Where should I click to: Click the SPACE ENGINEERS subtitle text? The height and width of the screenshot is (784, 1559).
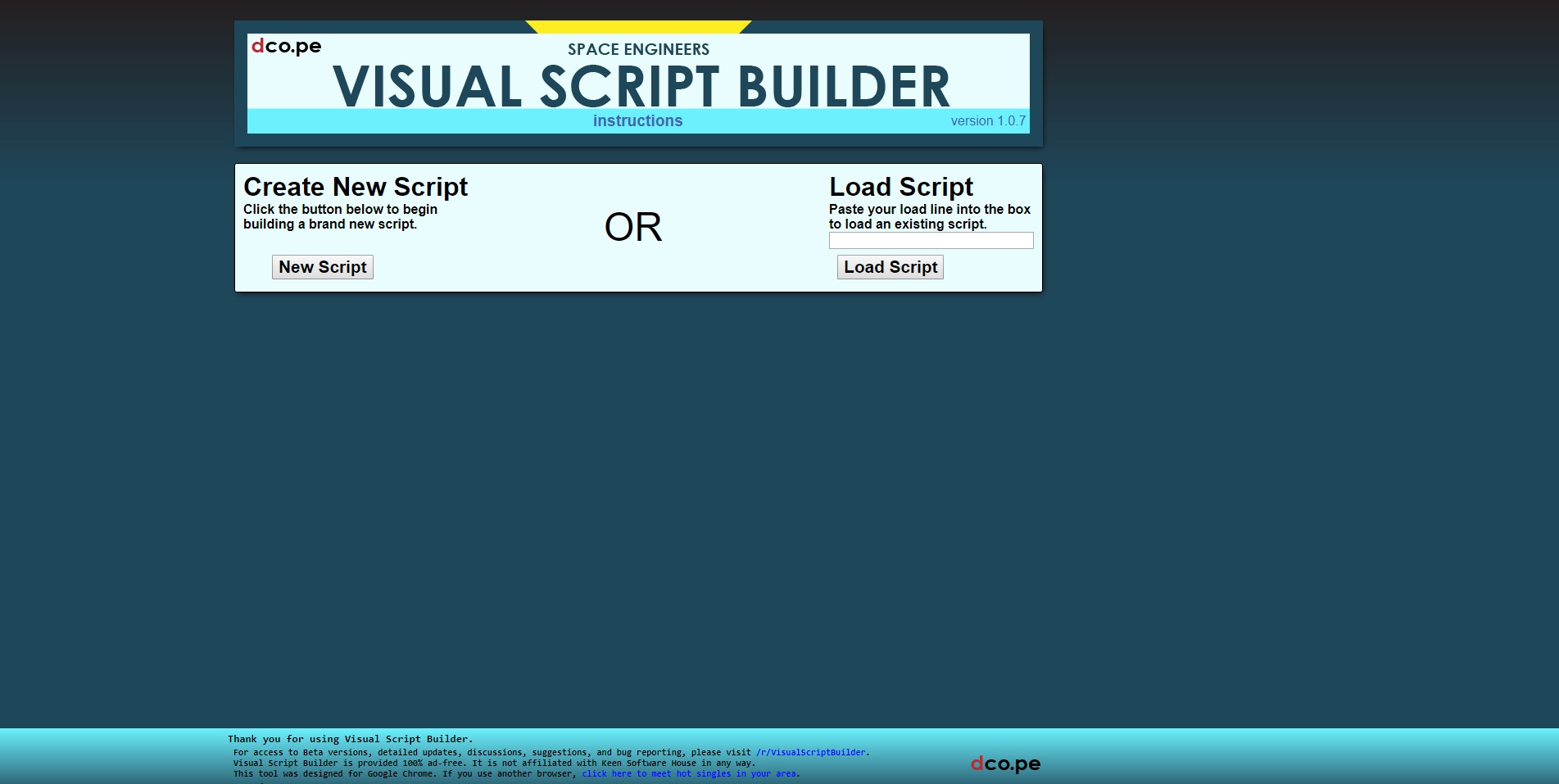pyautogui.click(x=638, y=50)
